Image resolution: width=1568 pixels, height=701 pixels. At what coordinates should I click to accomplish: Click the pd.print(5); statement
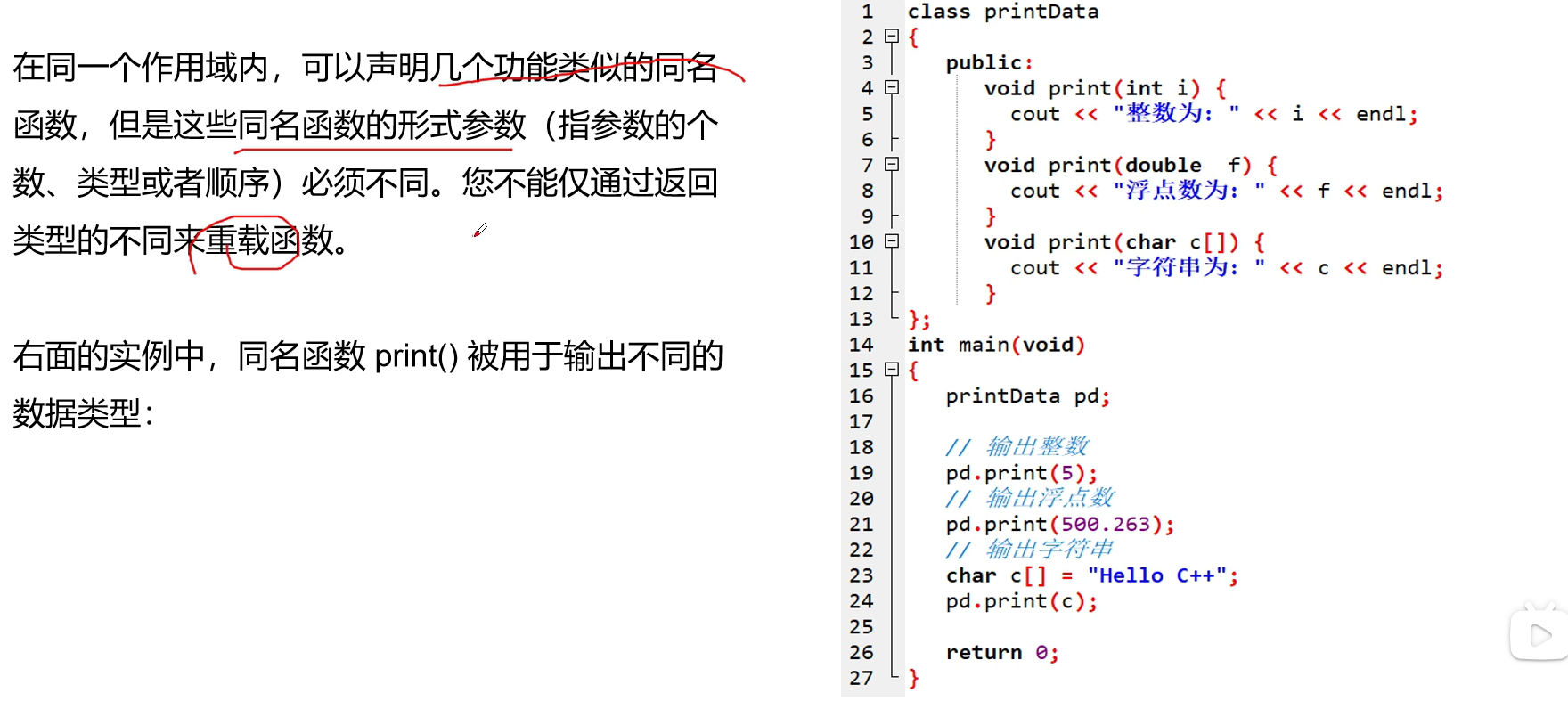pyautogui.click(x=1022, y=473)
